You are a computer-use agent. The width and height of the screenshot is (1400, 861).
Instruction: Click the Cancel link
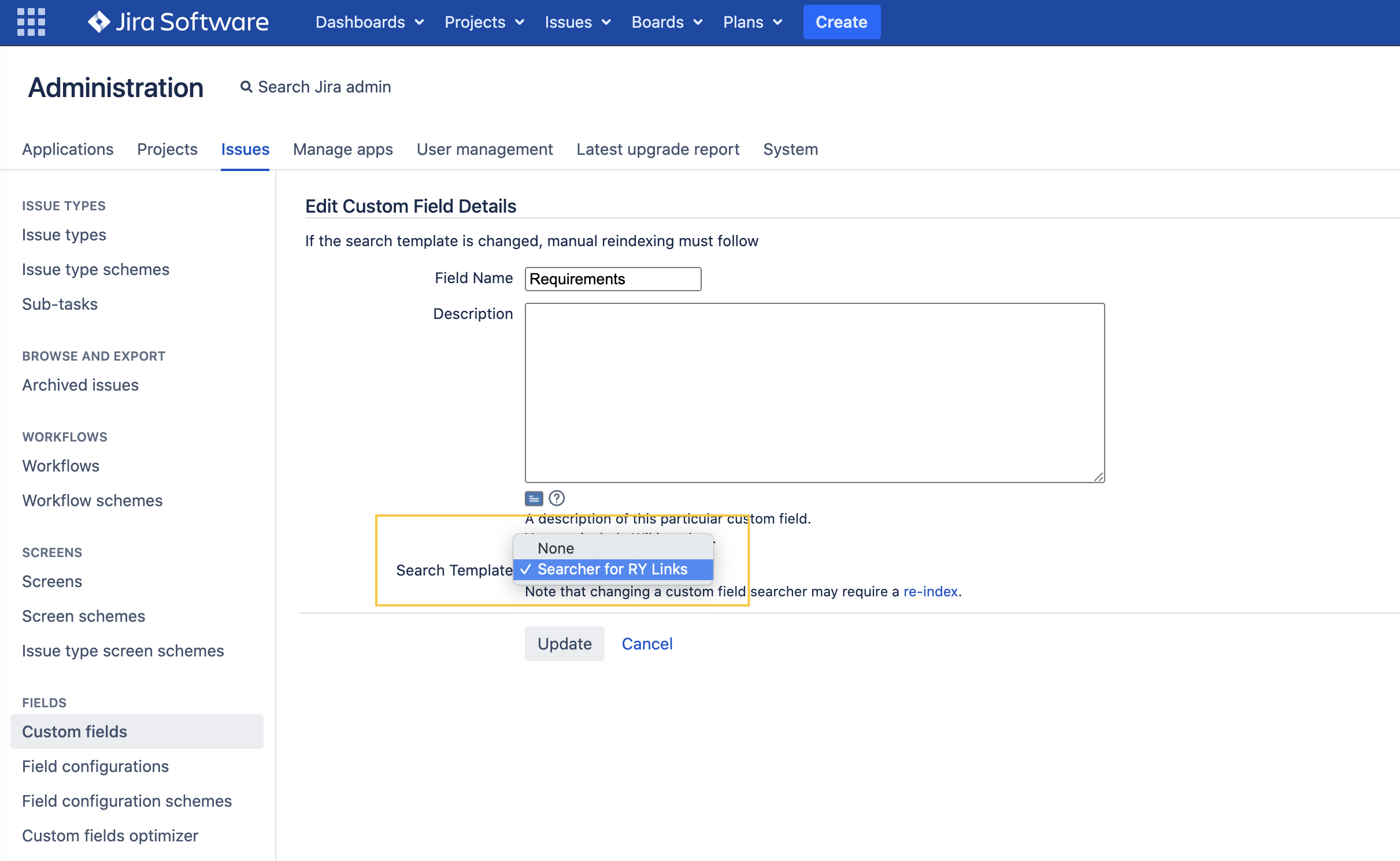[x=647, y=644]
